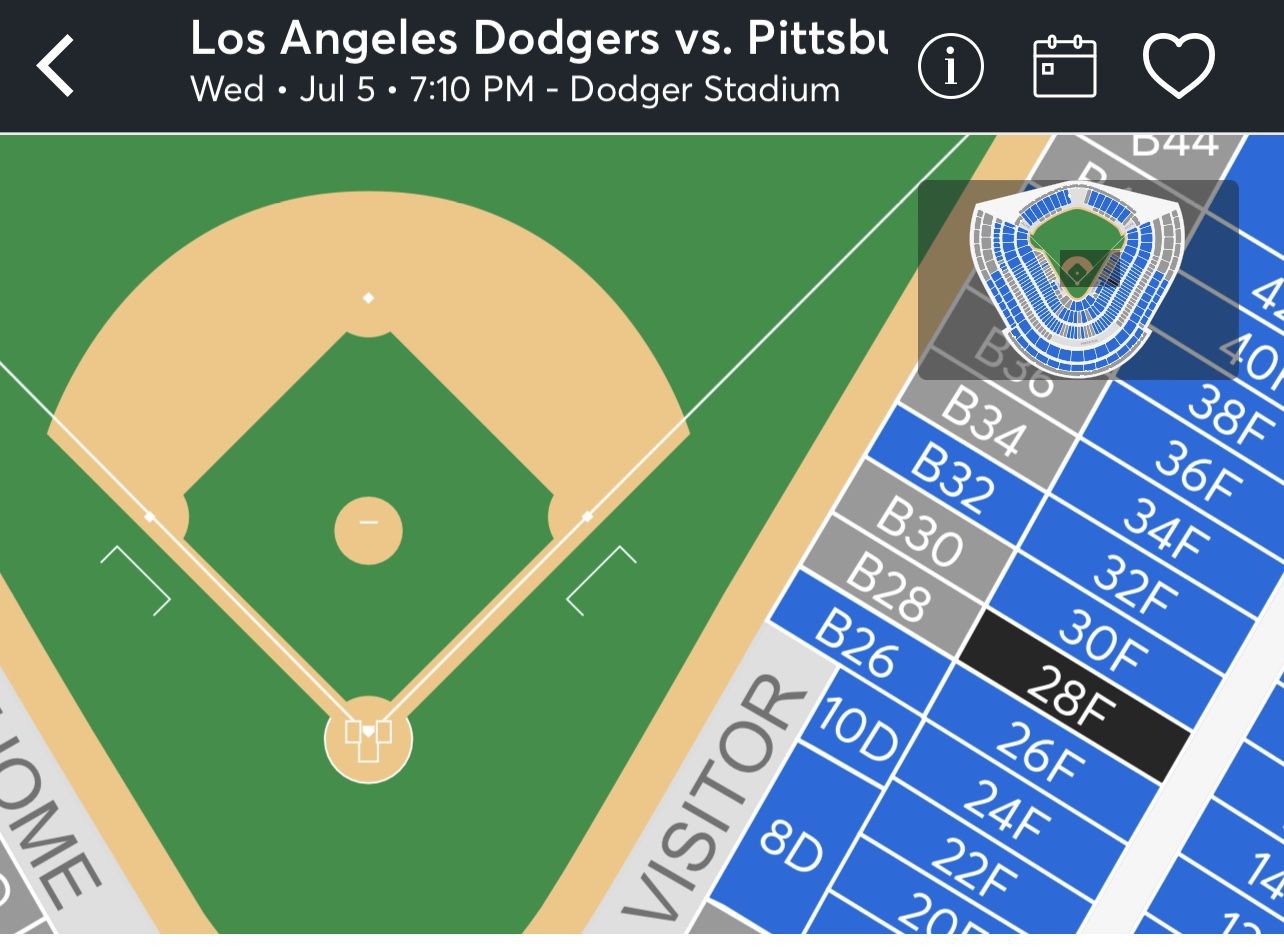Select dugout section 8D
The width and height of the screenshot is (1284, 952).
[x=795, y=850]
